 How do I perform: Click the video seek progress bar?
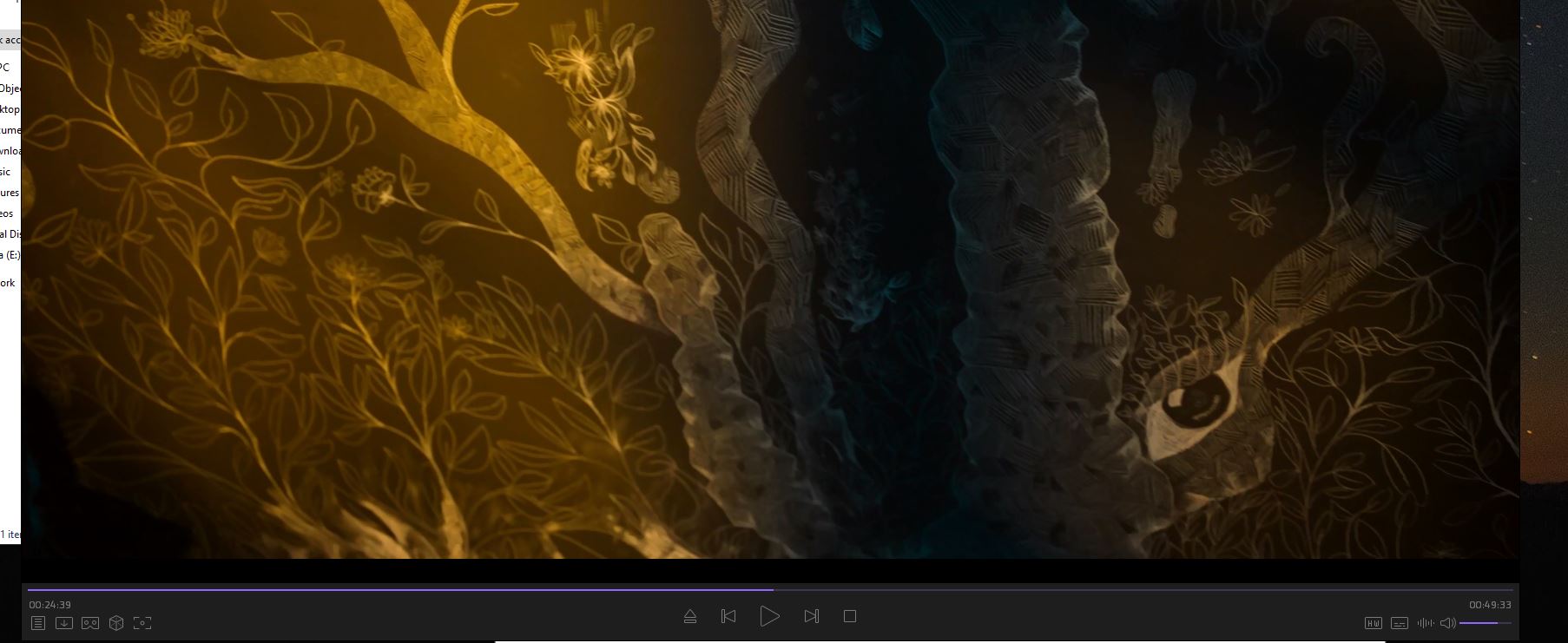click(x=1042, y=590)
